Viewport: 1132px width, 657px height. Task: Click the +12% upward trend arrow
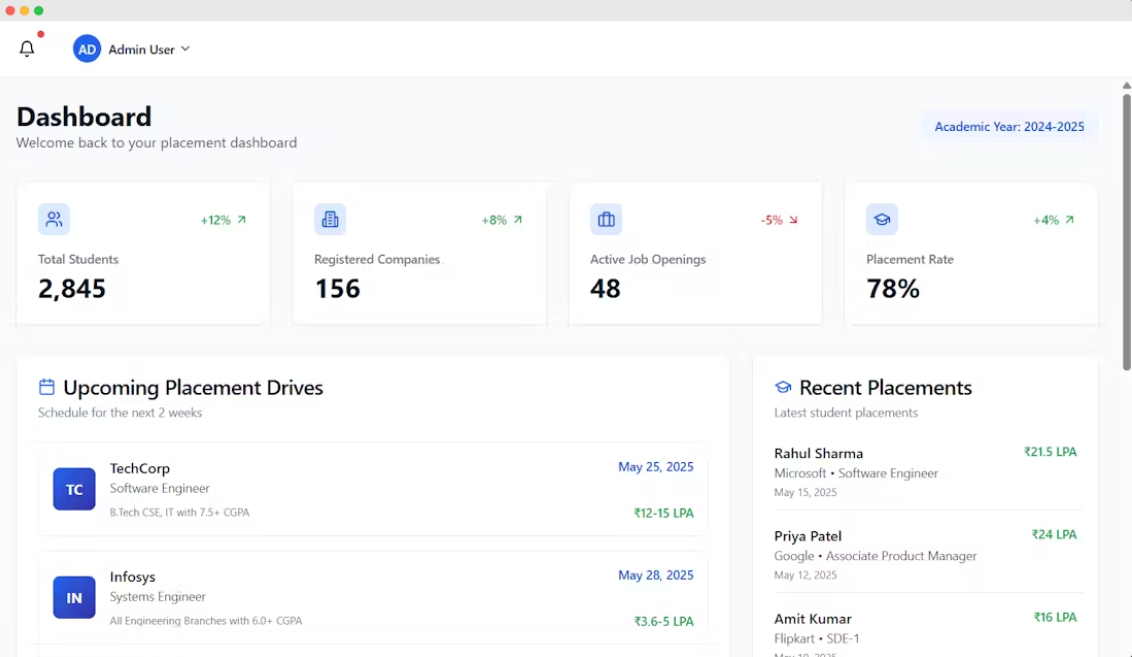click(x=242, y=219)
